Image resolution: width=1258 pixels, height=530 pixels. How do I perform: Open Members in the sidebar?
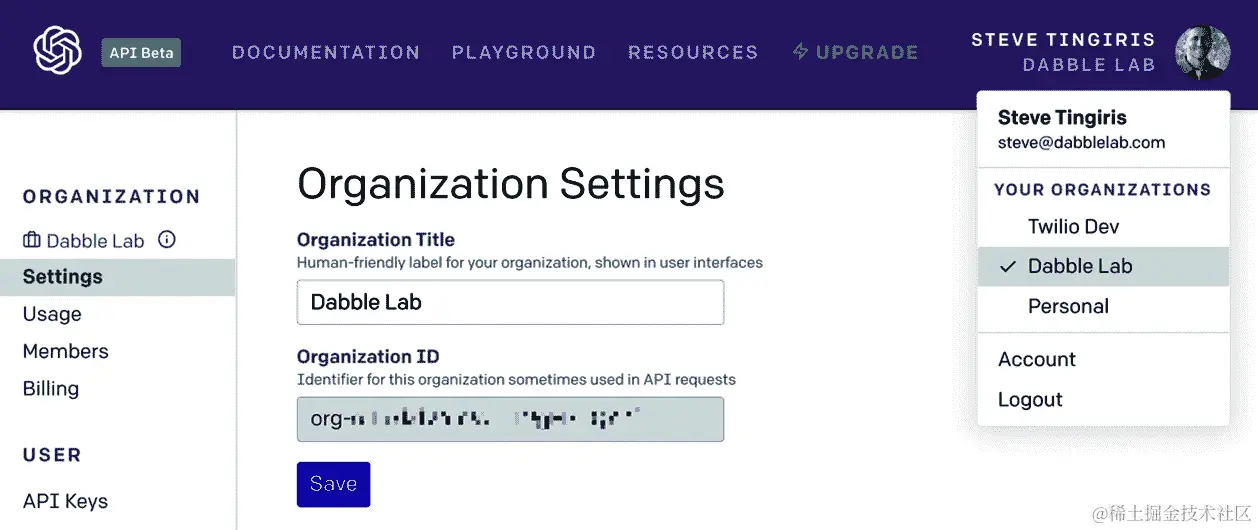[65, 351]
